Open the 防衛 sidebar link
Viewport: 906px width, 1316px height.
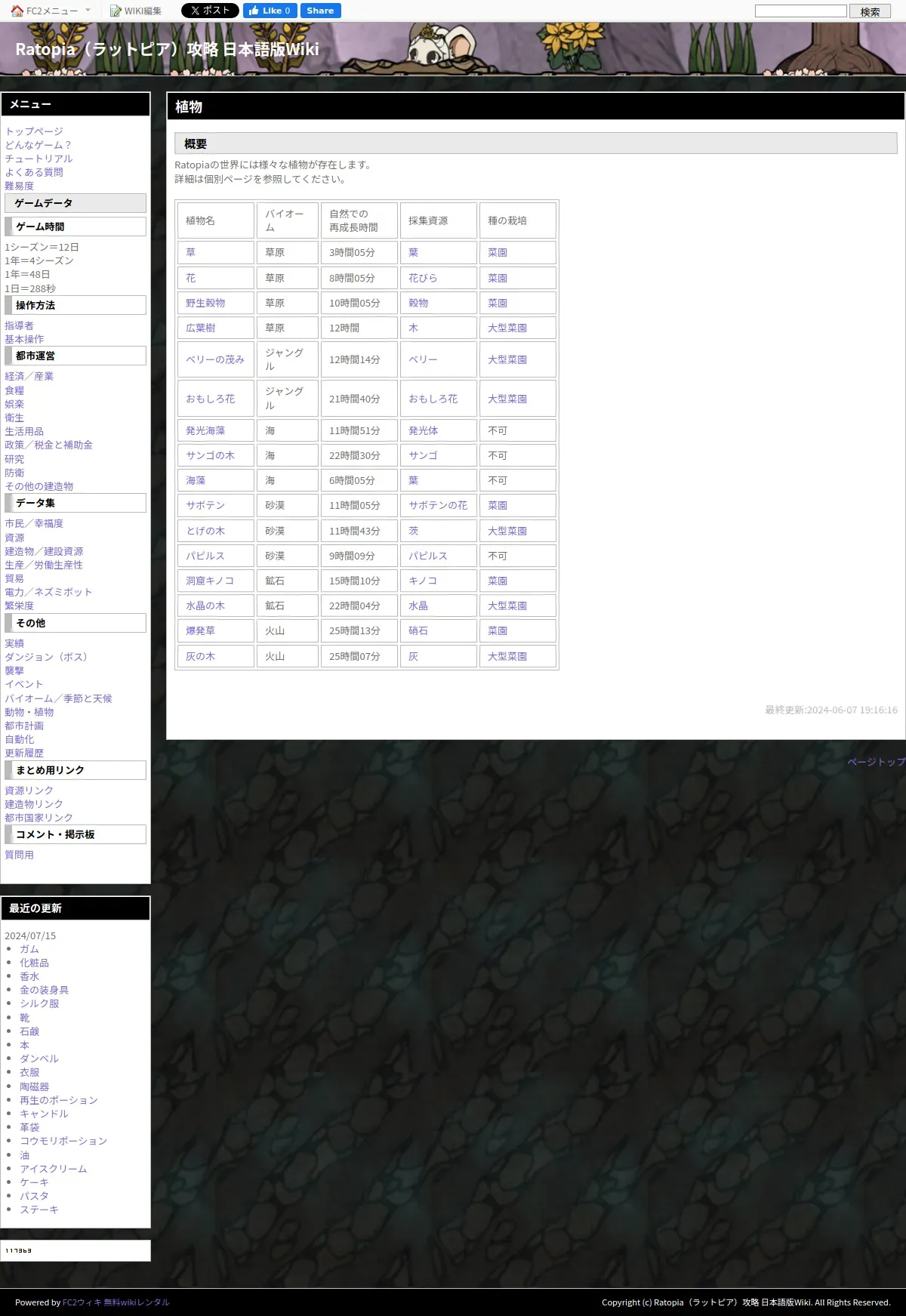(14, 473)
